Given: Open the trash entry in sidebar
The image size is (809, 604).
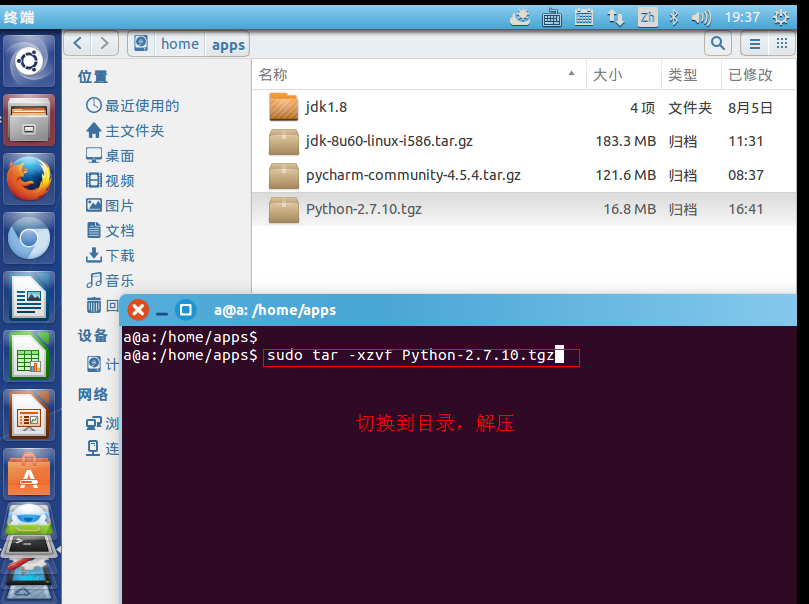Looking at the screenshot, I should pyautogui.click(x=102, y=305).
